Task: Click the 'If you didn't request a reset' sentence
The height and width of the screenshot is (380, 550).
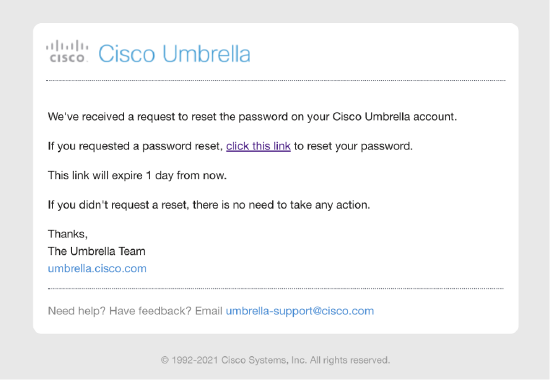Action: (x=209, y=205)
